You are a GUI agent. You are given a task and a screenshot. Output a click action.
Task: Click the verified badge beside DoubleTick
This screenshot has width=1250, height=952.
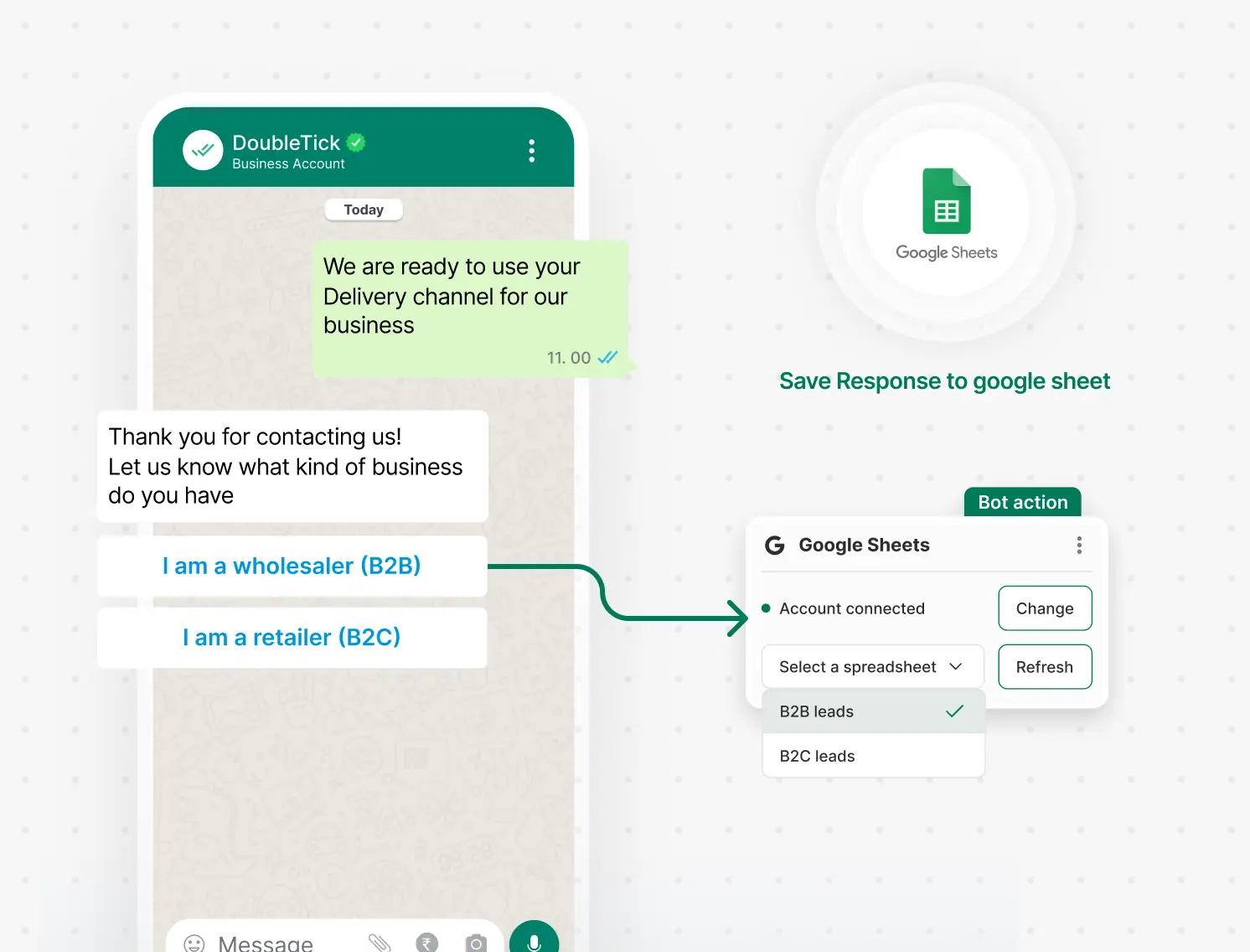[x=355, y=142]
